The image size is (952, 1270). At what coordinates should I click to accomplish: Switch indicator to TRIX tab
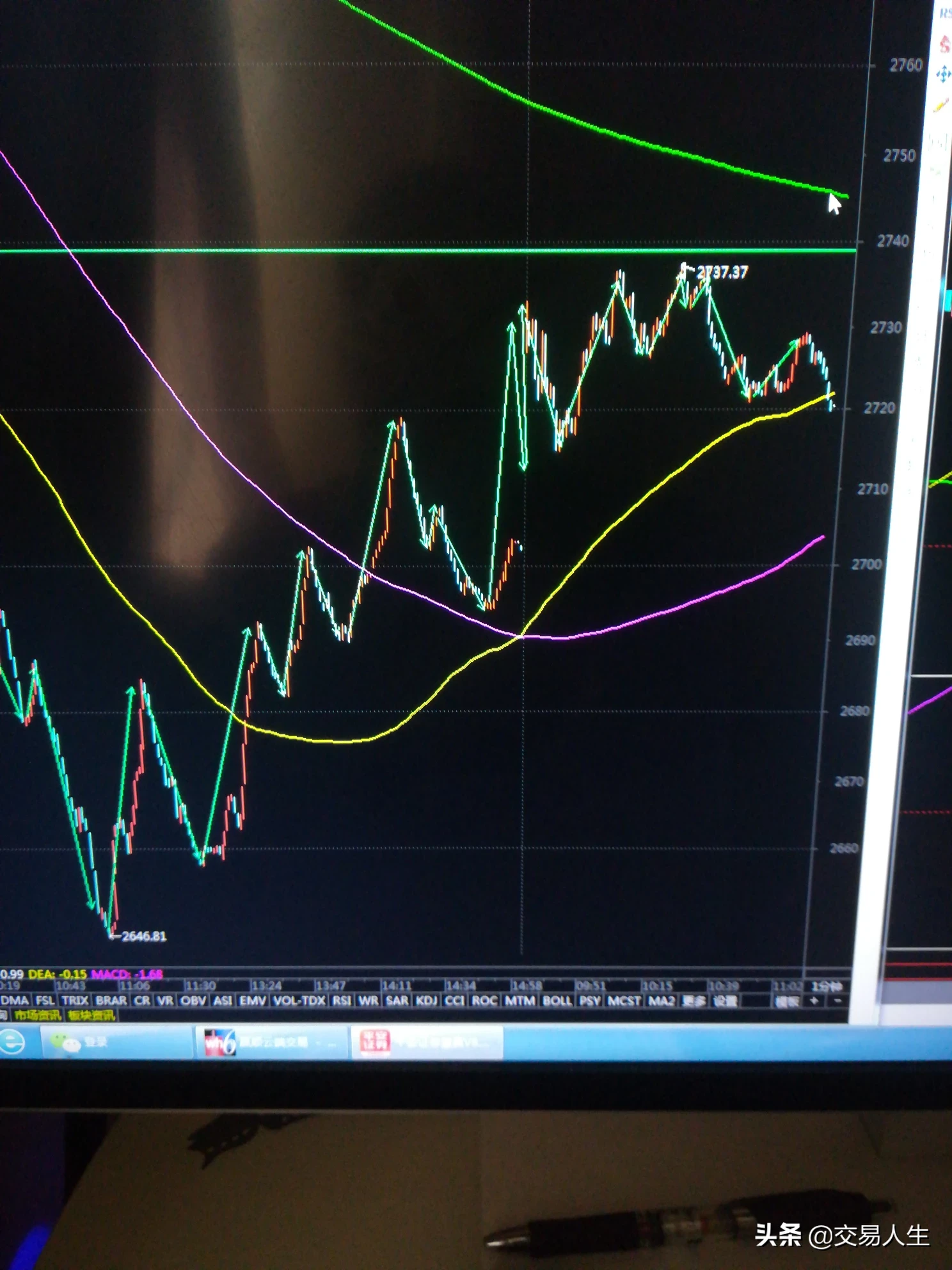(x=75, y=1001)
